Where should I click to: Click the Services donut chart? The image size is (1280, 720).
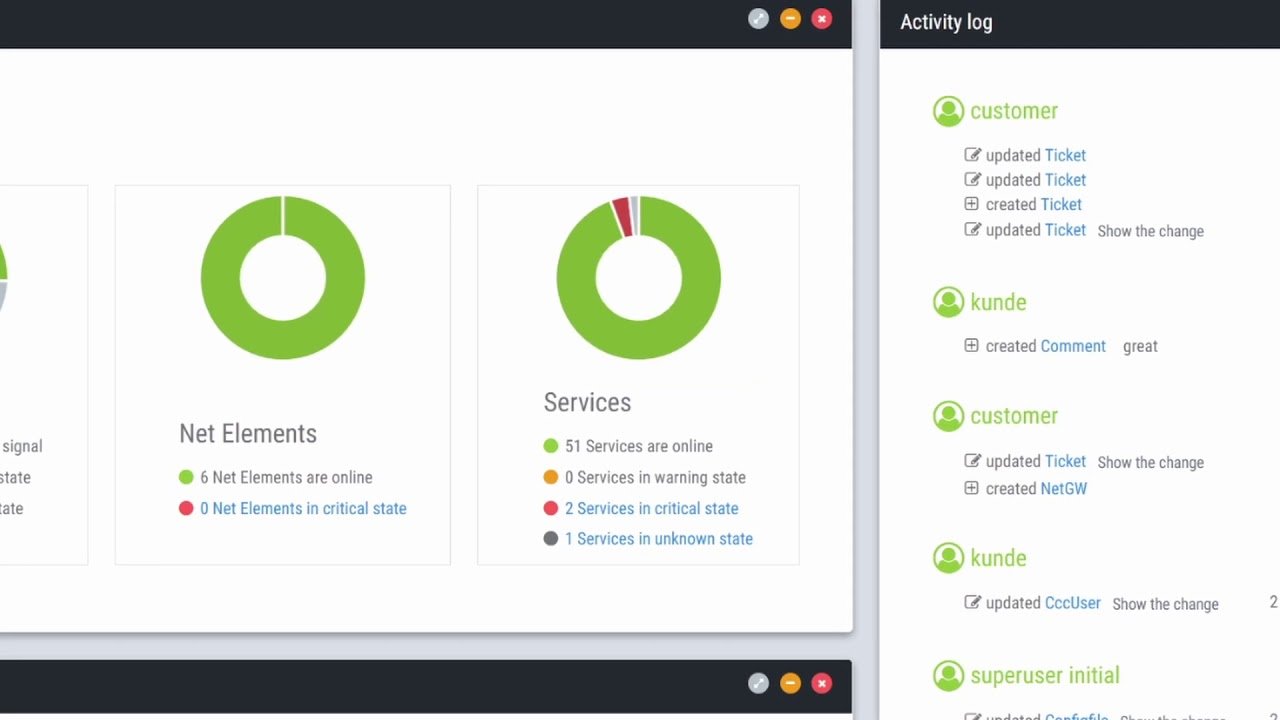click(638, 277)
